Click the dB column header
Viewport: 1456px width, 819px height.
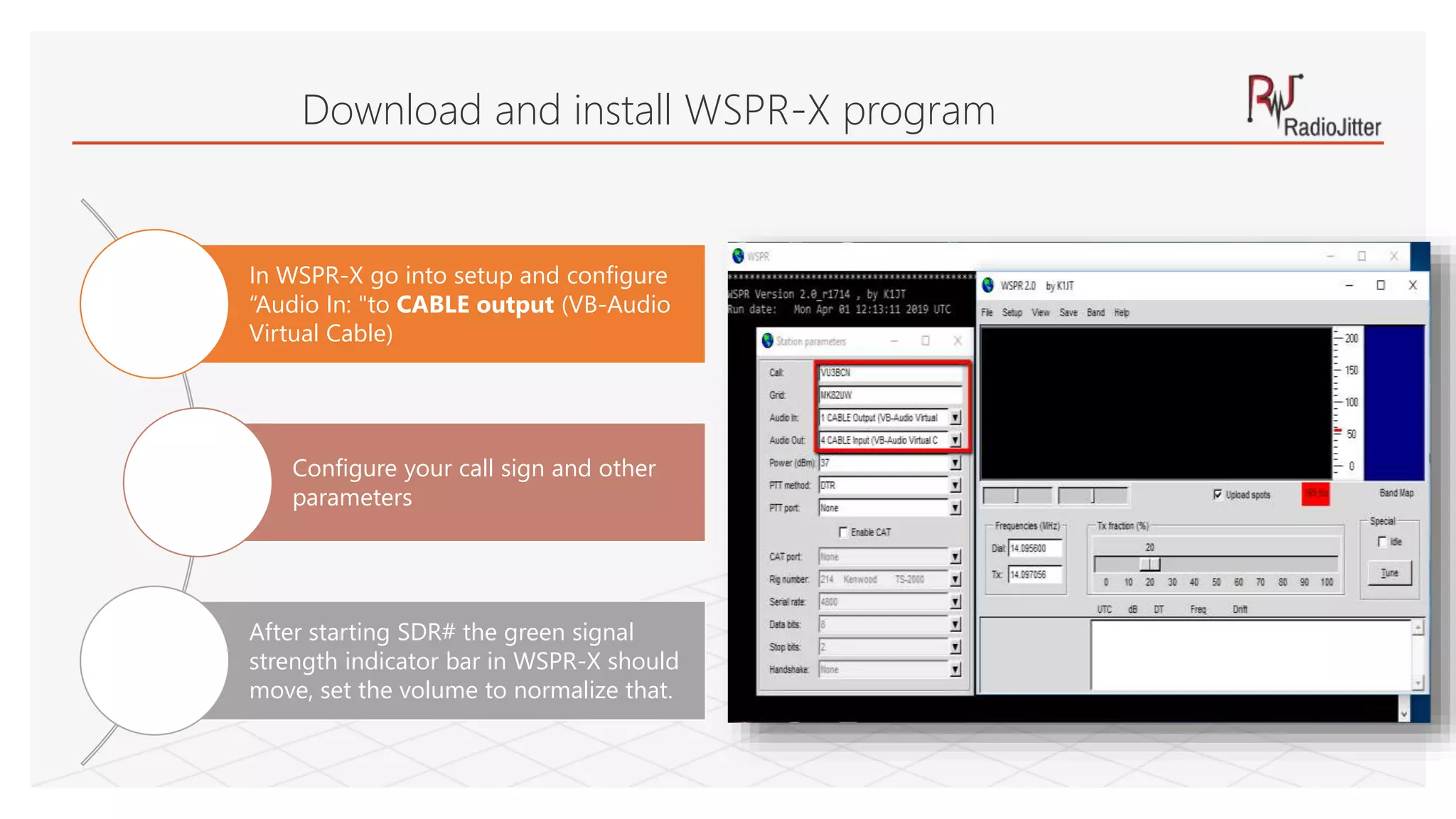point(1133,609)
